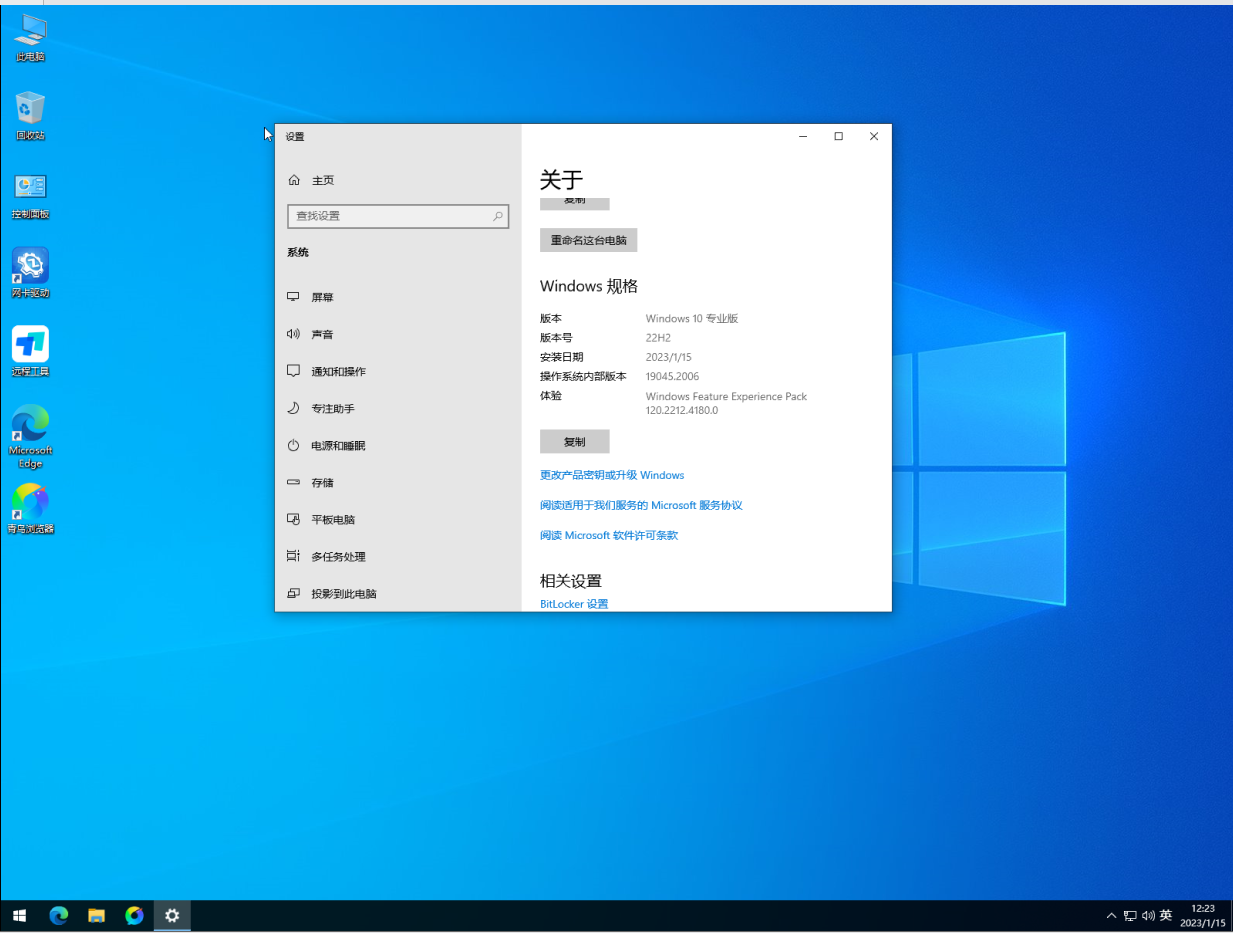The image size is (1233, 933).
Task: Click the Settings gear taskbar button
Action: click(x=172, y=915)
